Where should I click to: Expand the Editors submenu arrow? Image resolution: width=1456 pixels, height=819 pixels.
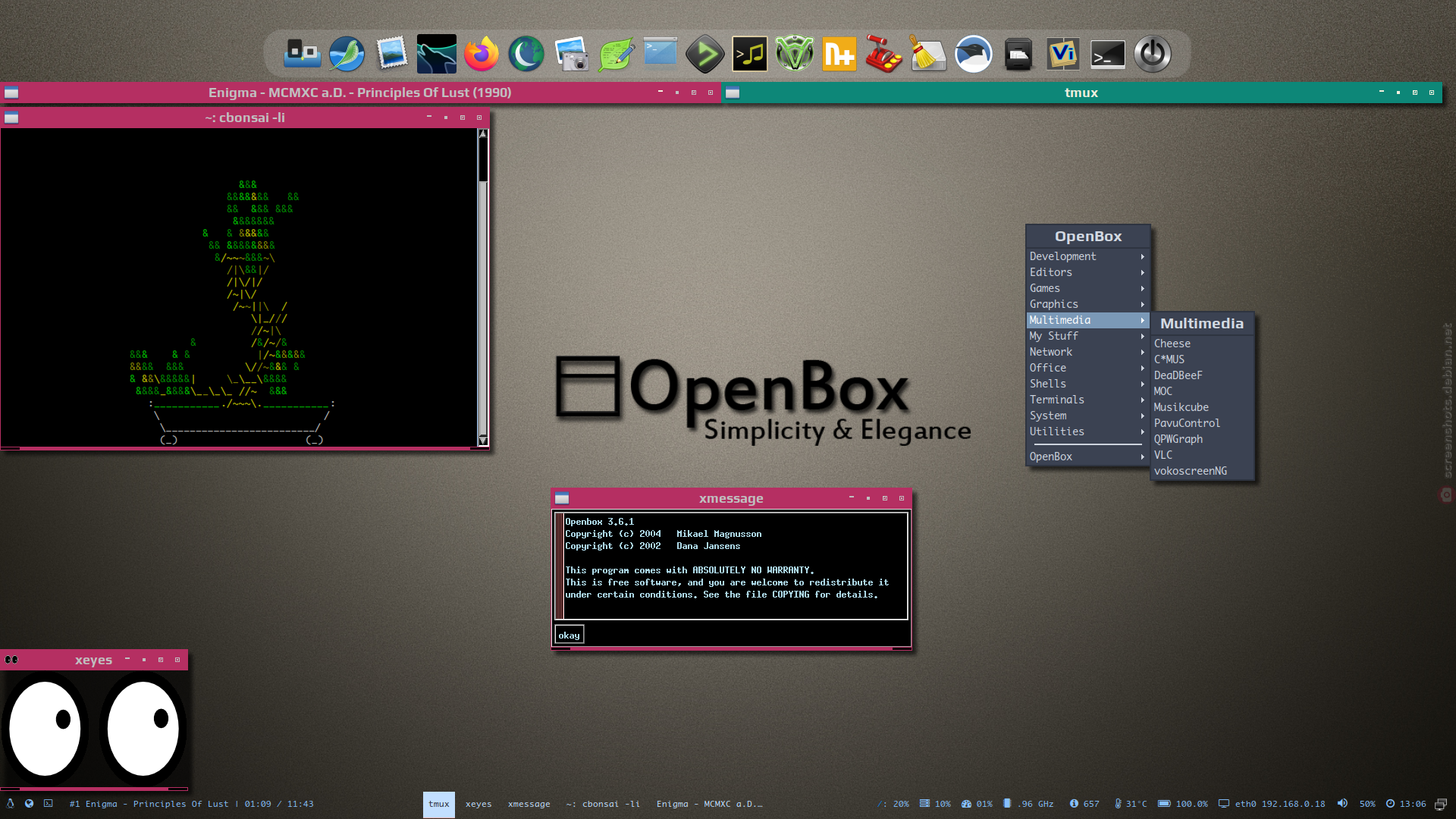point(1143,273)
